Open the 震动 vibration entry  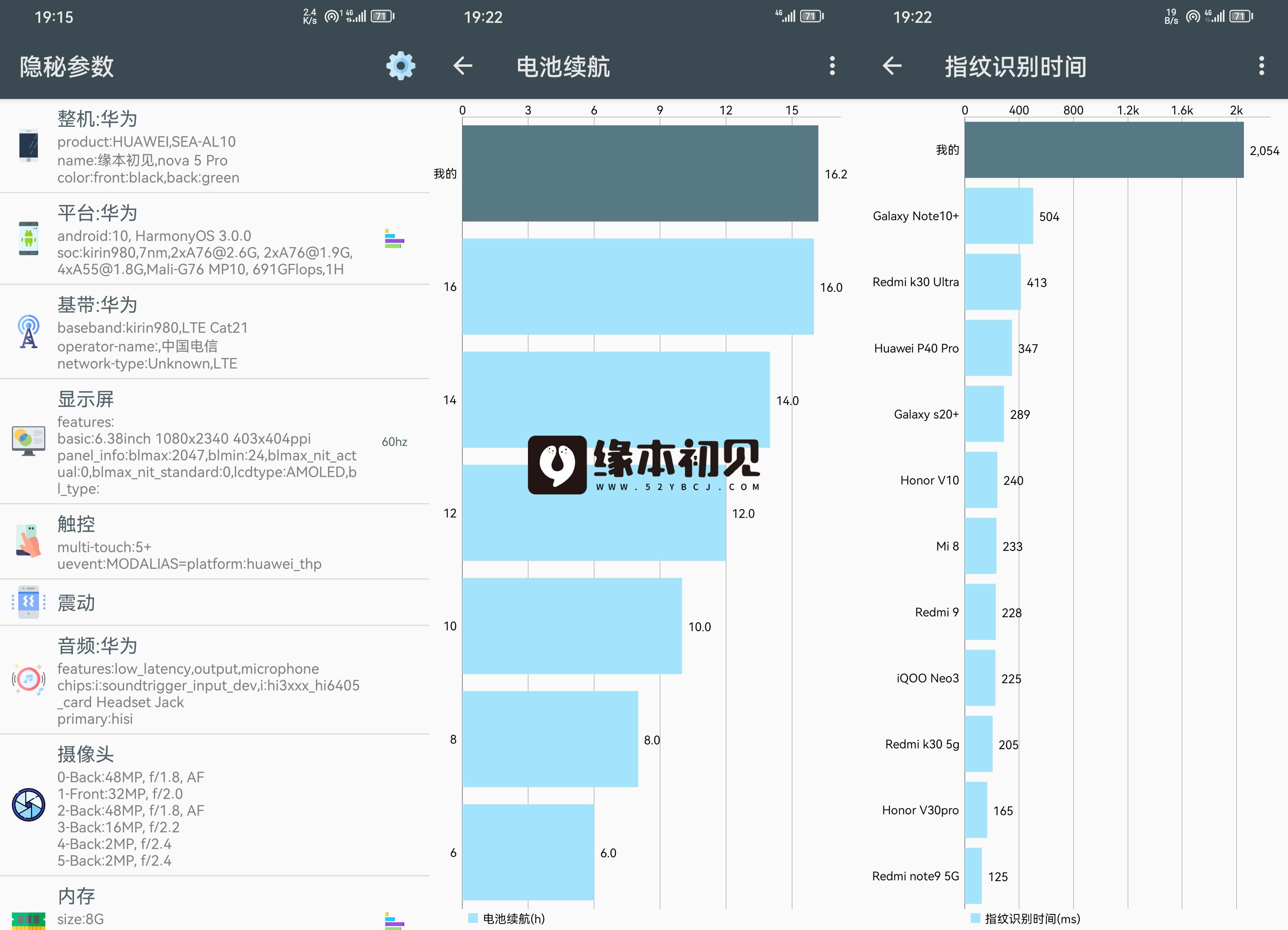click(215, 603)
